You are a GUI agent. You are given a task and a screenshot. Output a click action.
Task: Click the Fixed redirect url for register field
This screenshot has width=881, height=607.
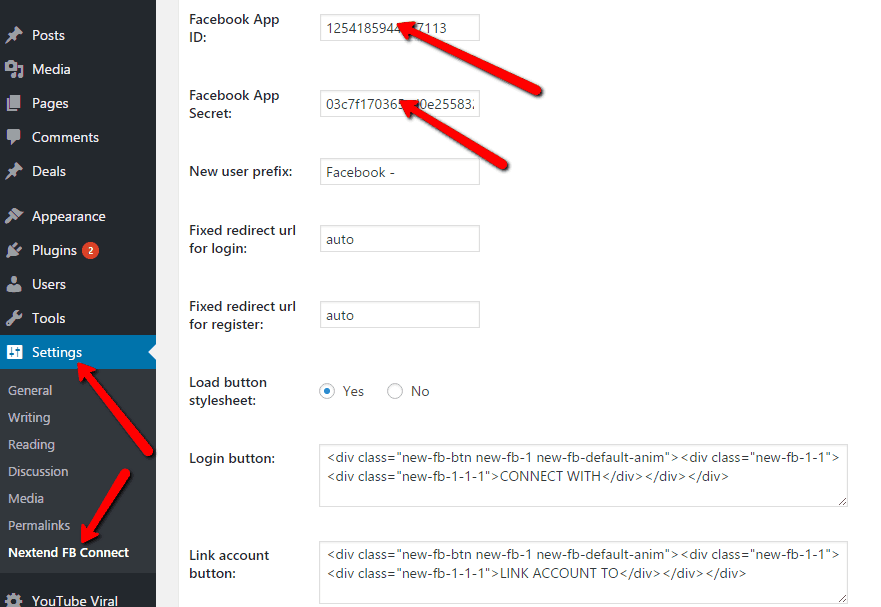pyautogui.click(x=399, y=315)
